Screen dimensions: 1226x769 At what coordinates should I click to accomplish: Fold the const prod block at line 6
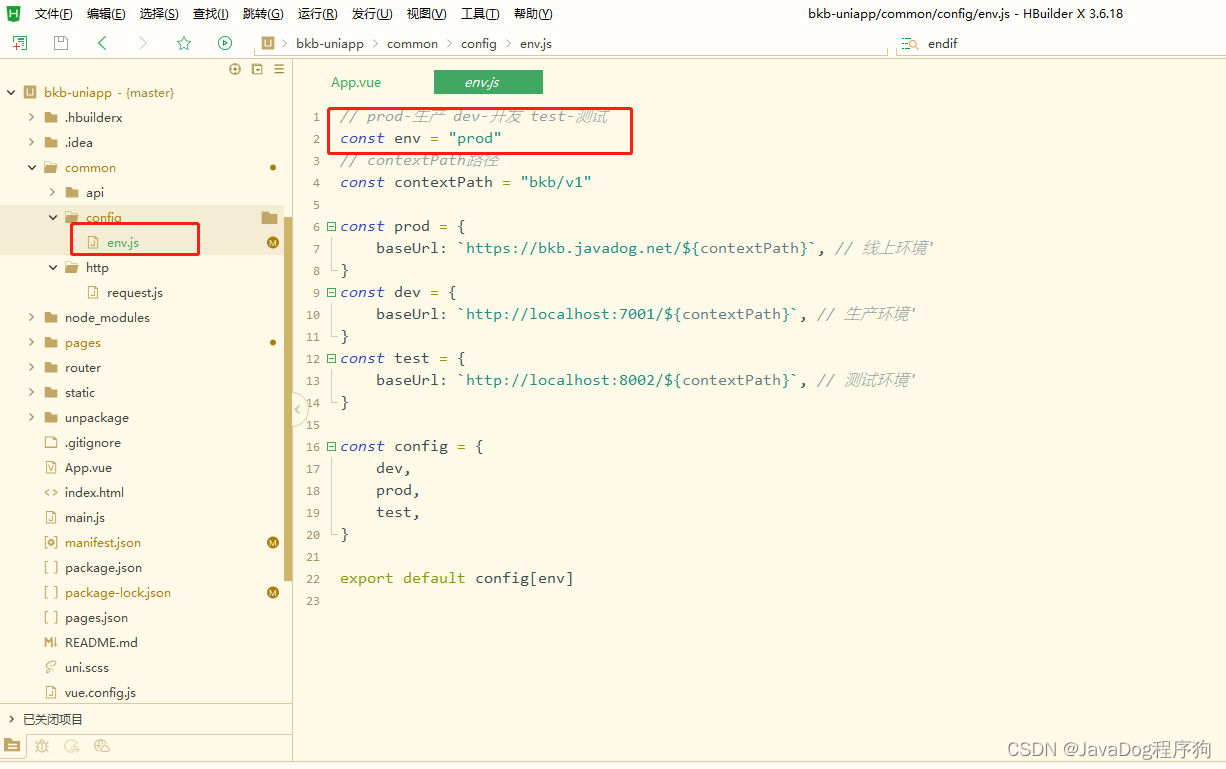pyautogui.click(x=332, y=227)
